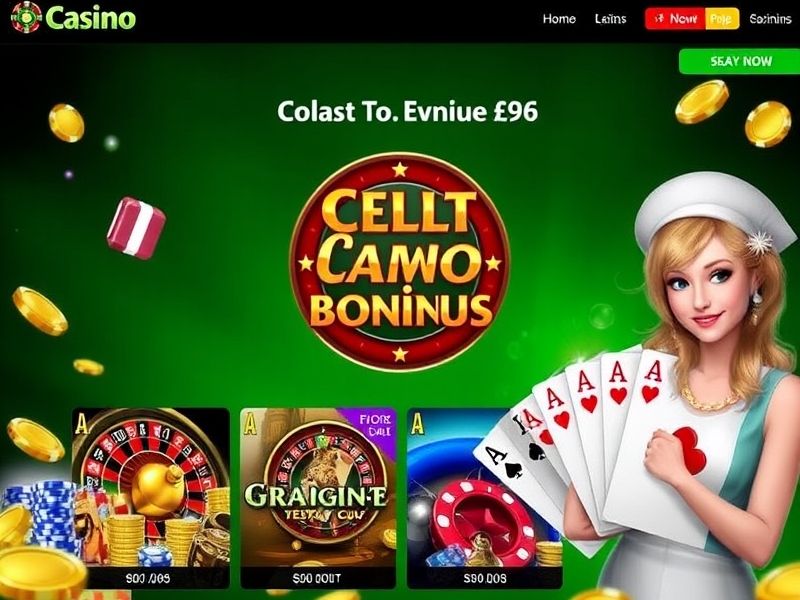Open the Lains navigation link
The image size is (800, 600).
[610, 19]
